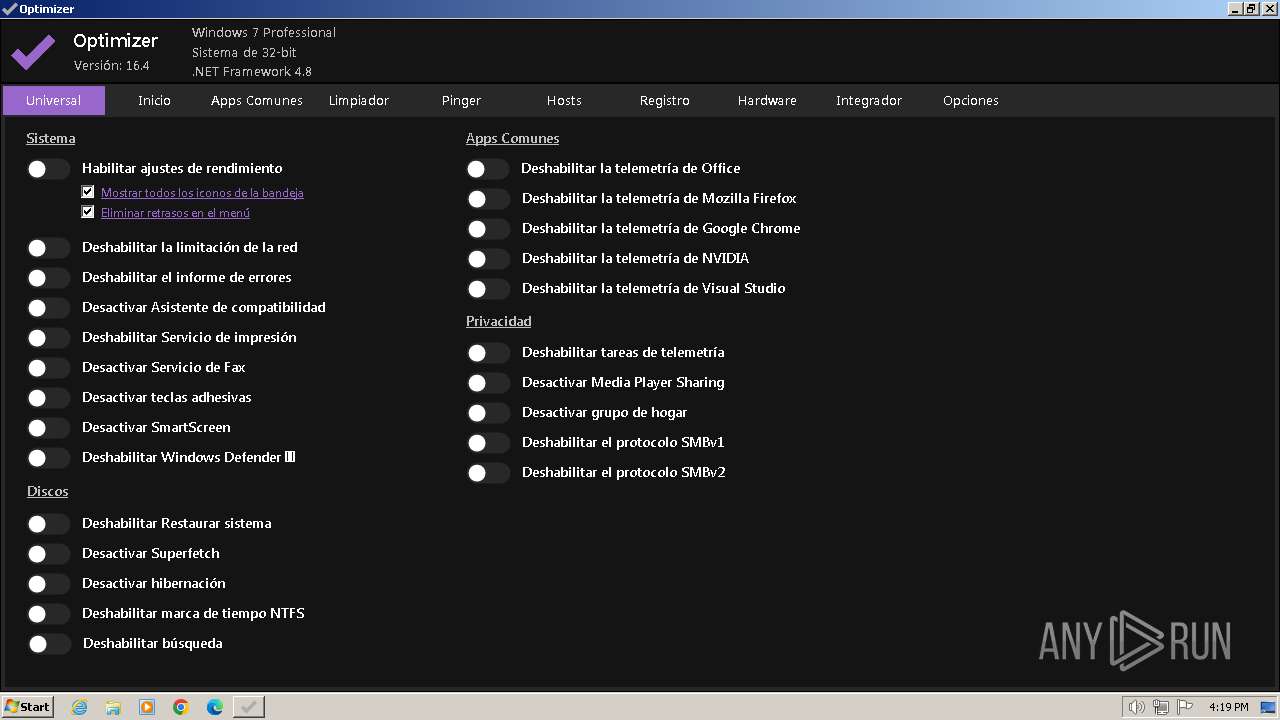Image resolution: width=1280 pixels, height=720 pixels.
Task: Switch on Desactivar Servicio de Fax
Action: click(x=48, y=368)
